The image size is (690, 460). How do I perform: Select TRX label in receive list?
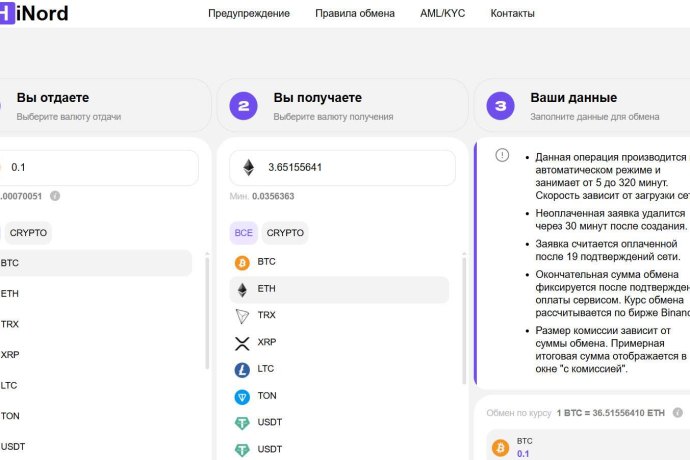[x=266, y=315]
